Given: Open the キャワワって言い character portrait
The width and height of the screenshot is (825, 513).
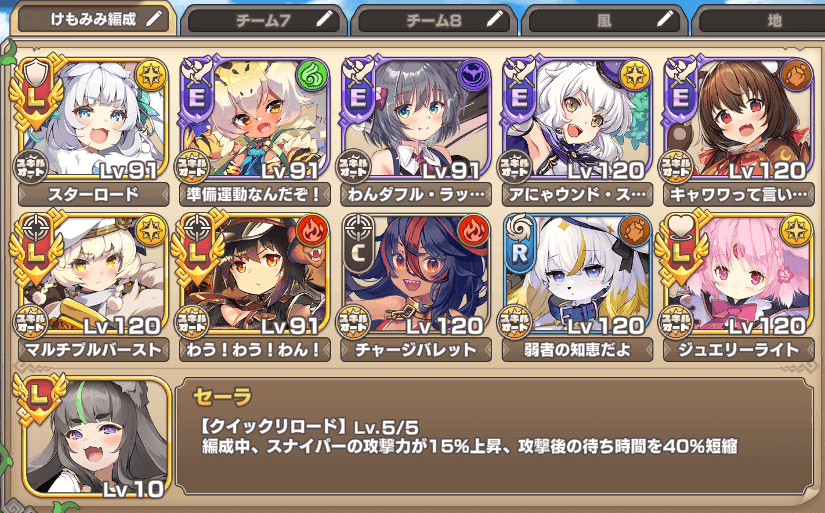Looking at the screenshot, I should pos(739,117).
